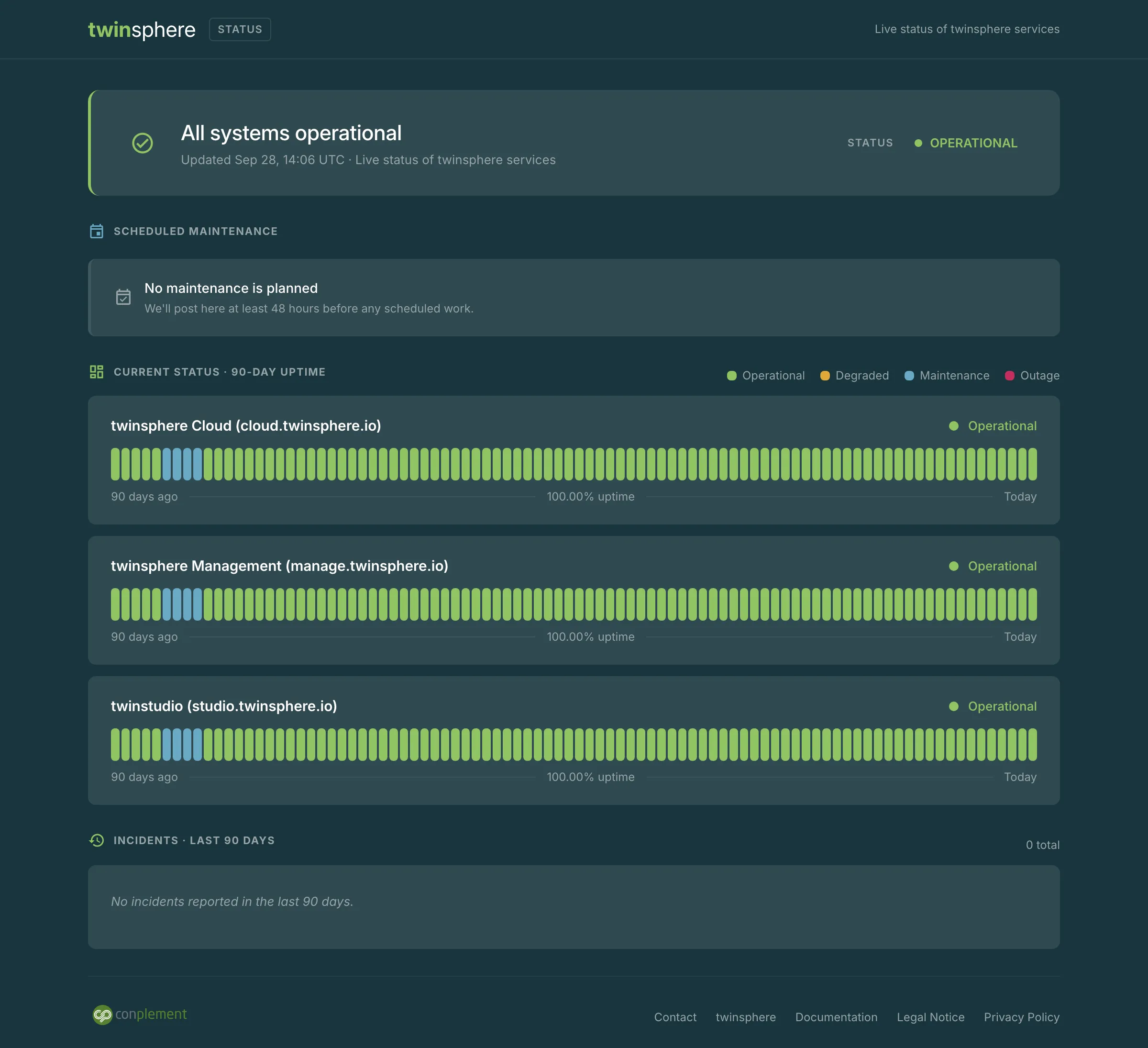Click the 'All systems operational' heading
This screenshot has height=1048, width=1148.
click(292, 134)
